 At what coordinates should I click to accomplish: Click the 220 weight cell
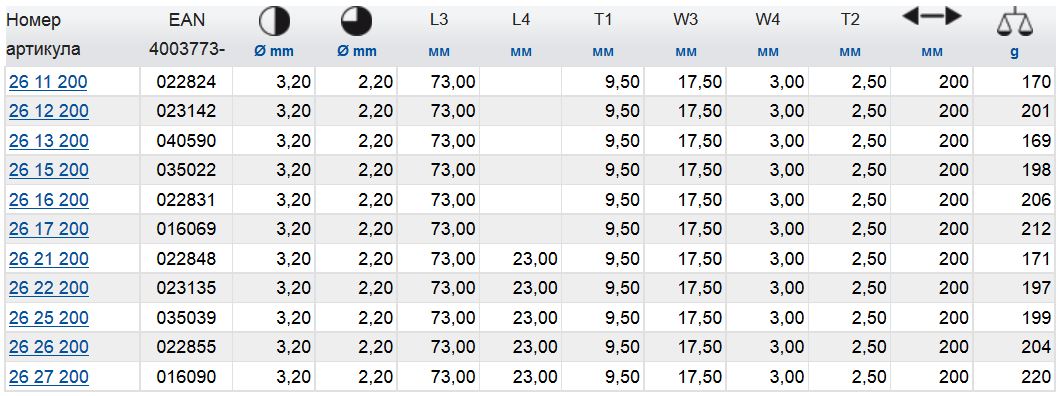[x=1036, y=376]
